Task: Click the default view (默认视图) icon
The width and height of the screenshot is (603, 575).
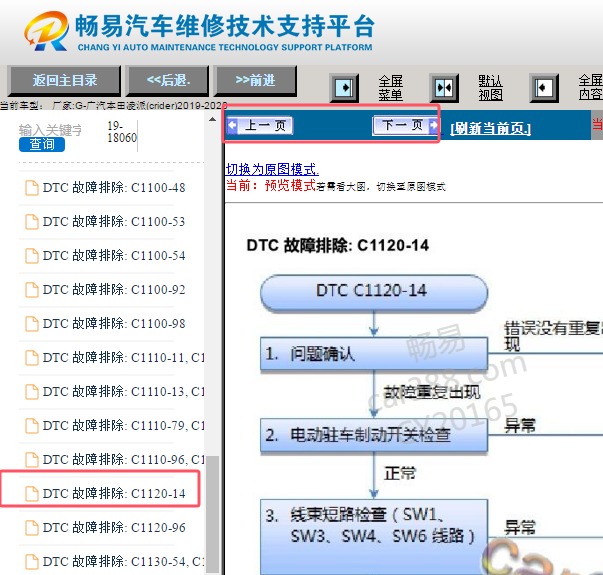Action: point(444,88)
